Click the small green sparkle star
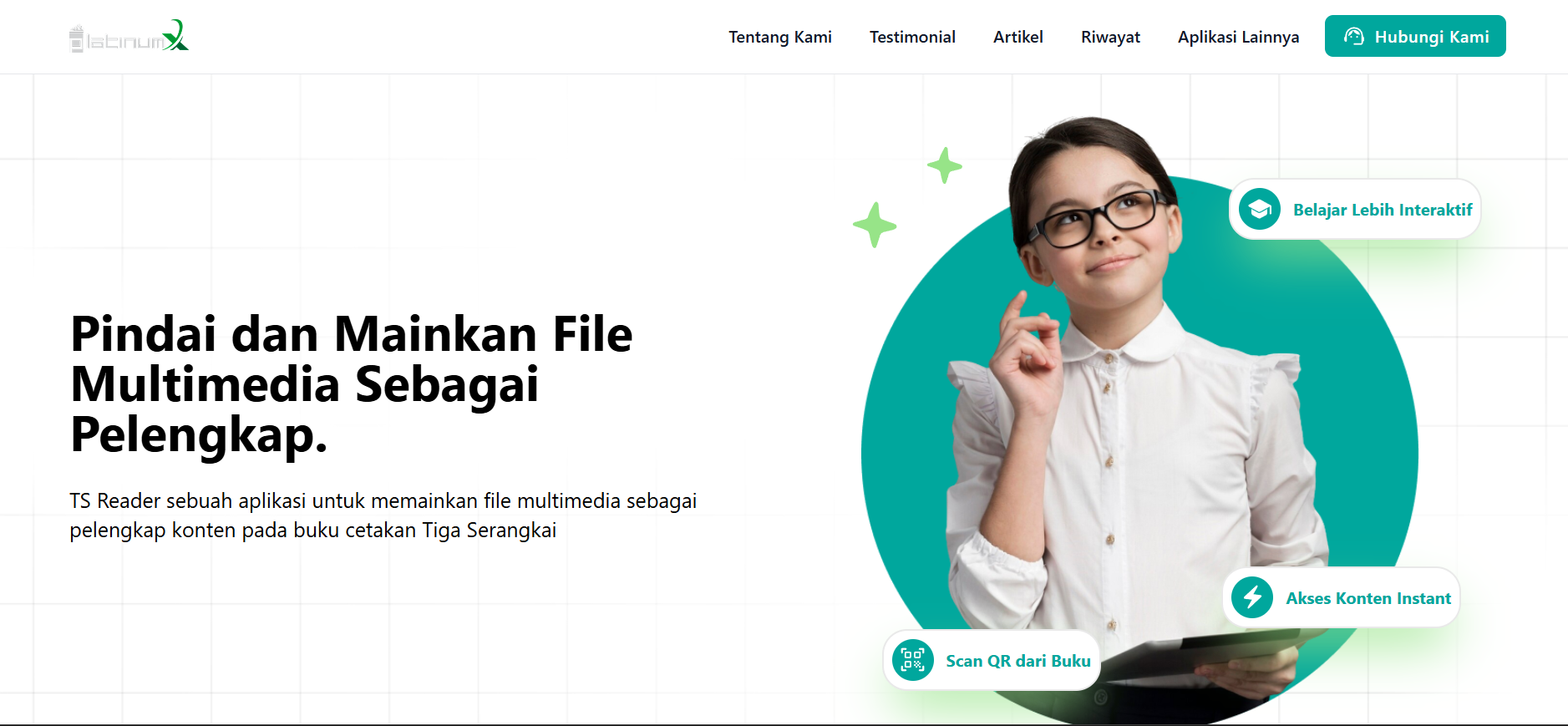 pyautogui.click(x=945, y=165)
